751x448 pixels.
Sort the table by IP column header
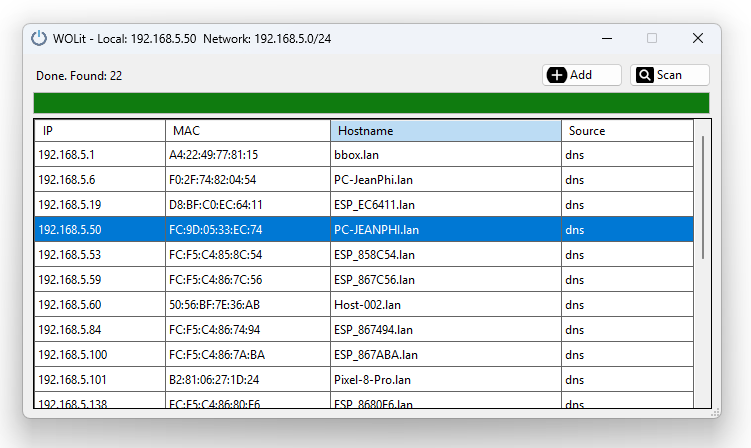click(100, 131)
